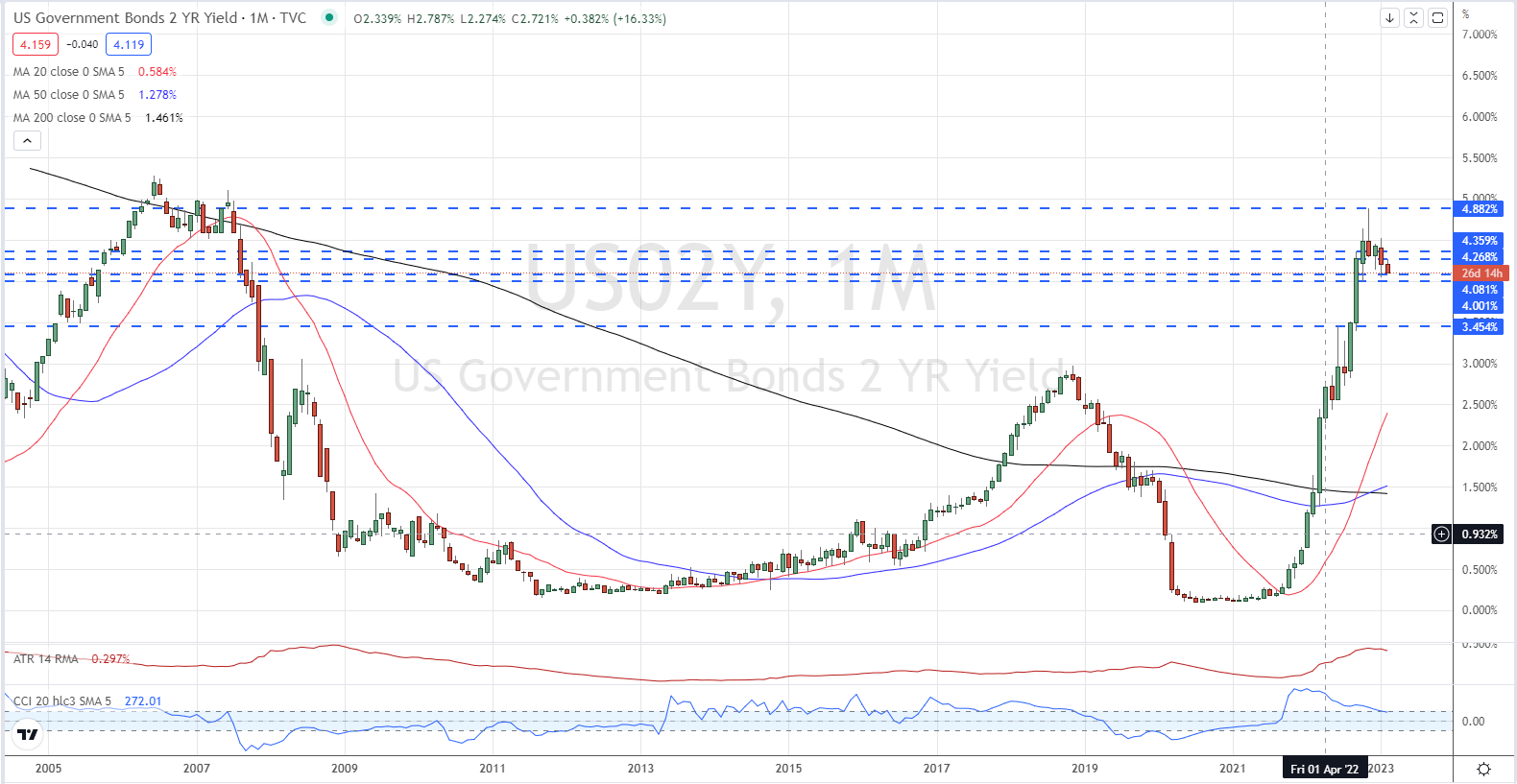Click the 2009 label on time axis
Viewport: 1517px width, 784px height.
pos(345,769)
